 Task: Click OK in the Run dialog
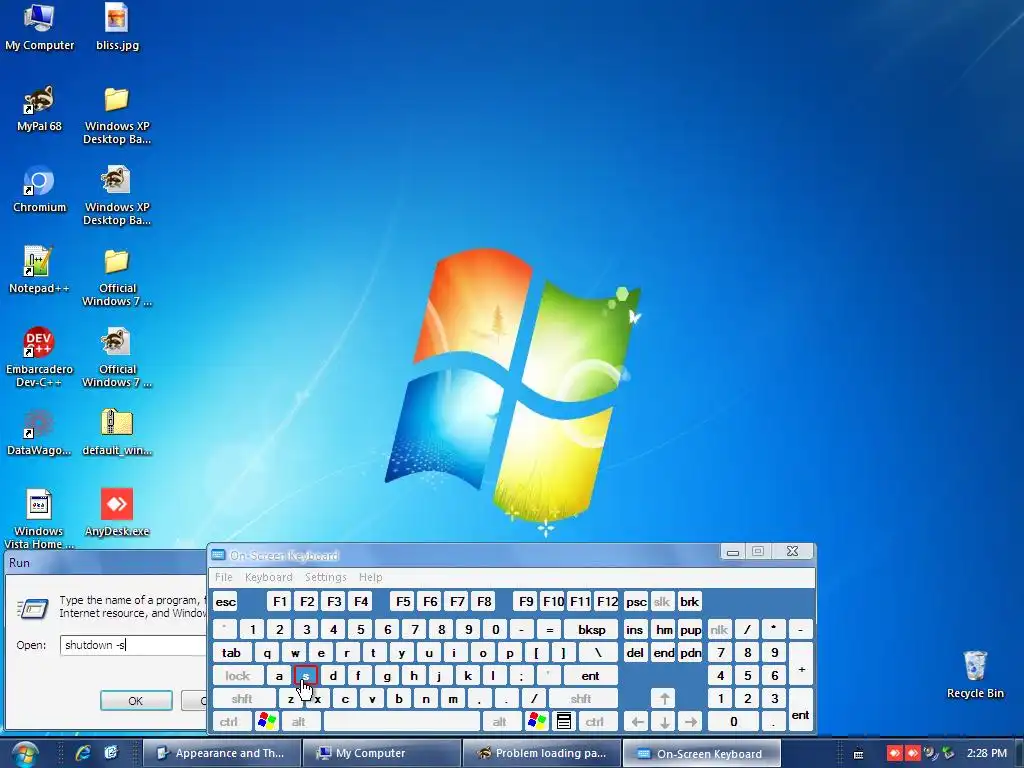tap(136, 701)
